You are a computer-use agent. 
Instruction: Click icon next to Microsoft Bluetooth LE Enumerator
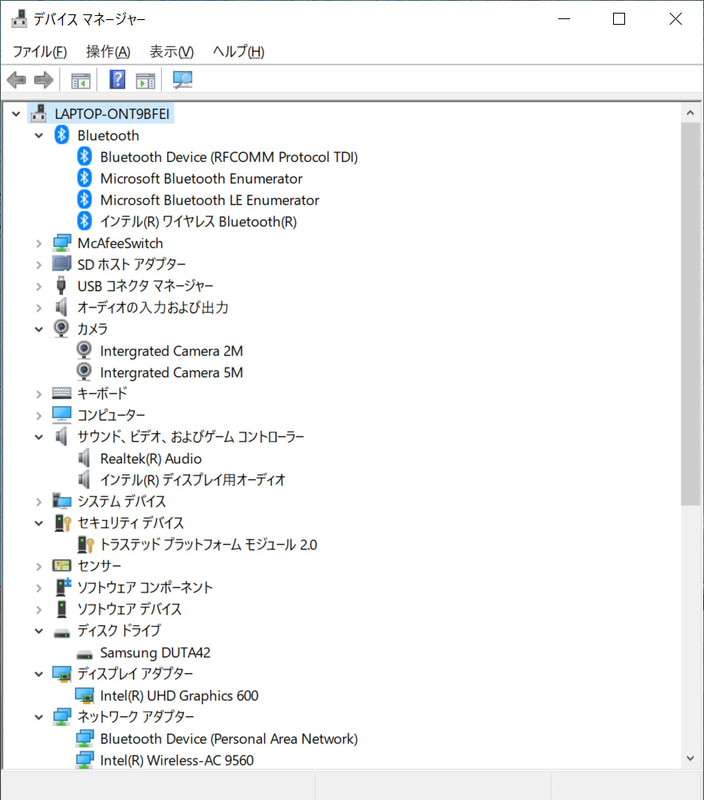(x=85, y=199)
